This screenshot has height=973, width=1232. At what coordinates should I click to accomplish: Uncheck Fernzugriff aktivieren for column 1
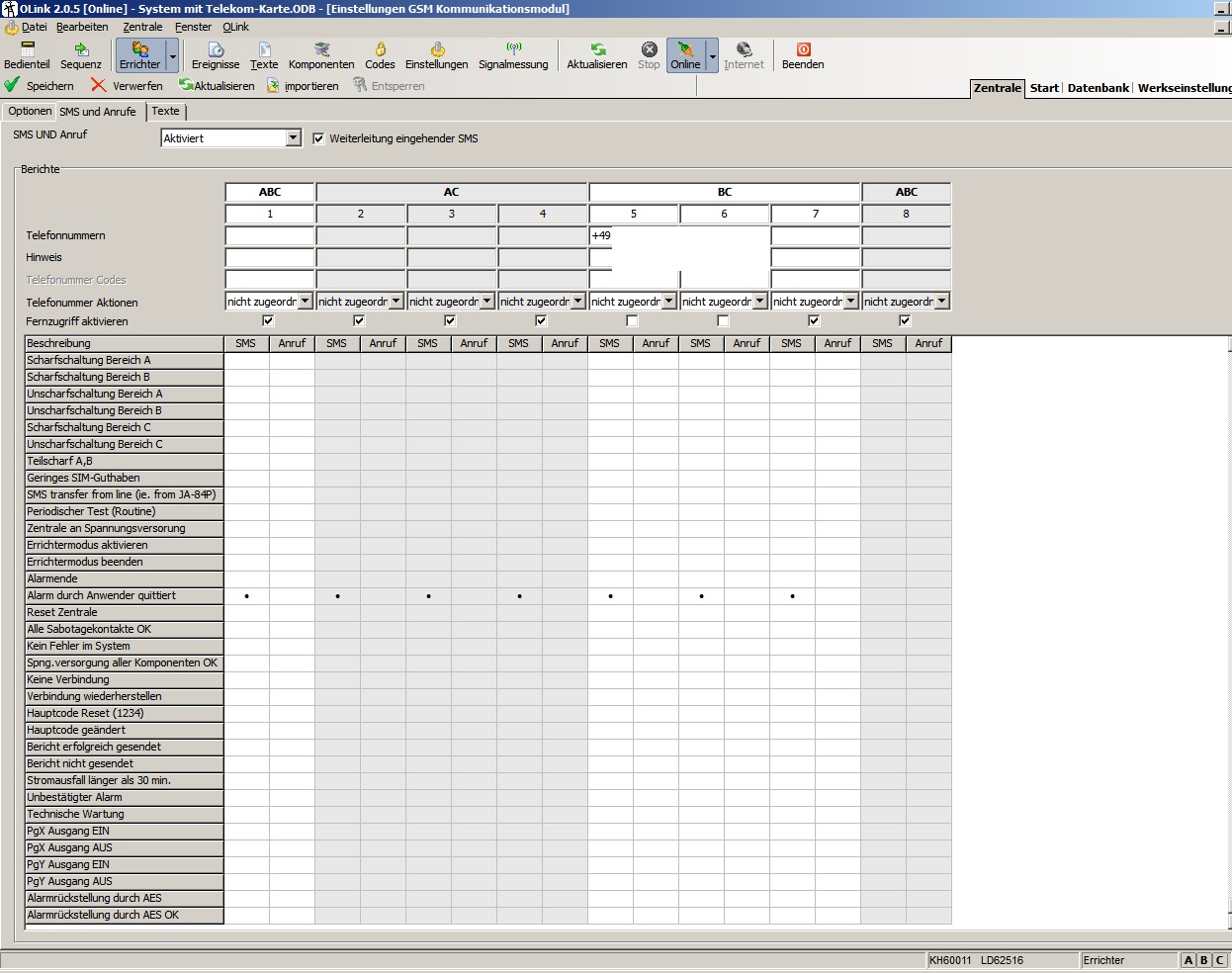click(x=268, y=321)
